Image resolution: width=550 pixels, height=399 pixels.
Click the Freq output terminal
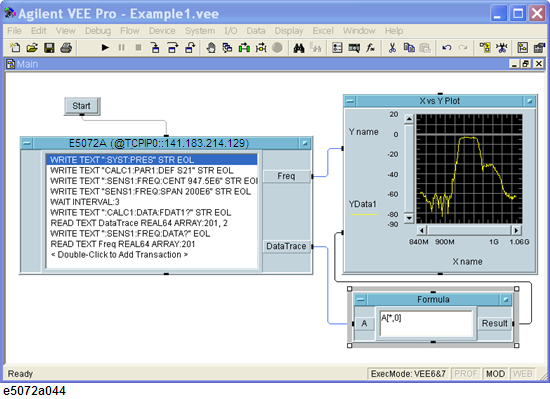287,176
